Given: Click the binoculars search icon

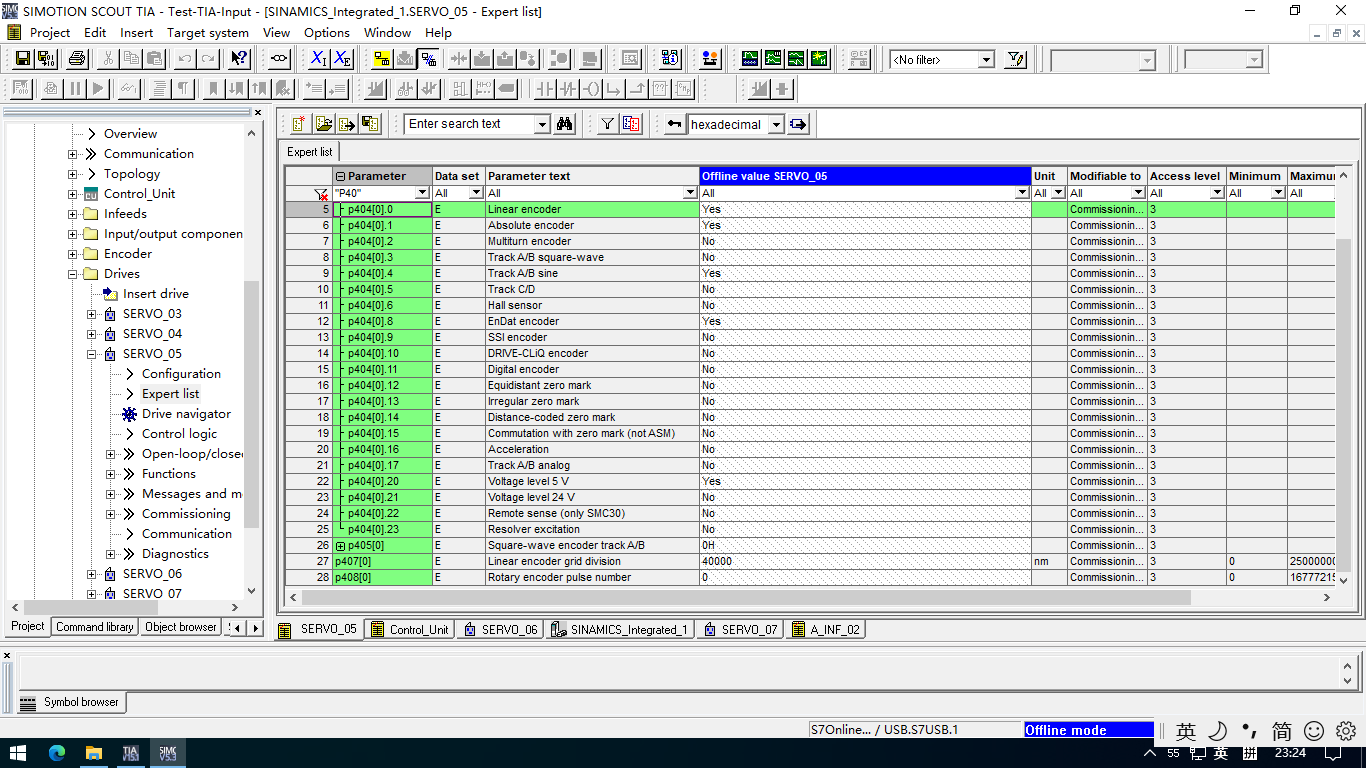Looking at the screenshot, I should [x=565, y=124].
